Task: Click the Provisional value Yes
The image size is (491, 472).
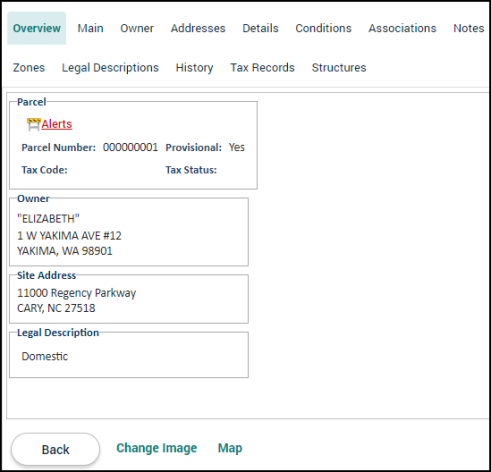Action: (237, 147)
